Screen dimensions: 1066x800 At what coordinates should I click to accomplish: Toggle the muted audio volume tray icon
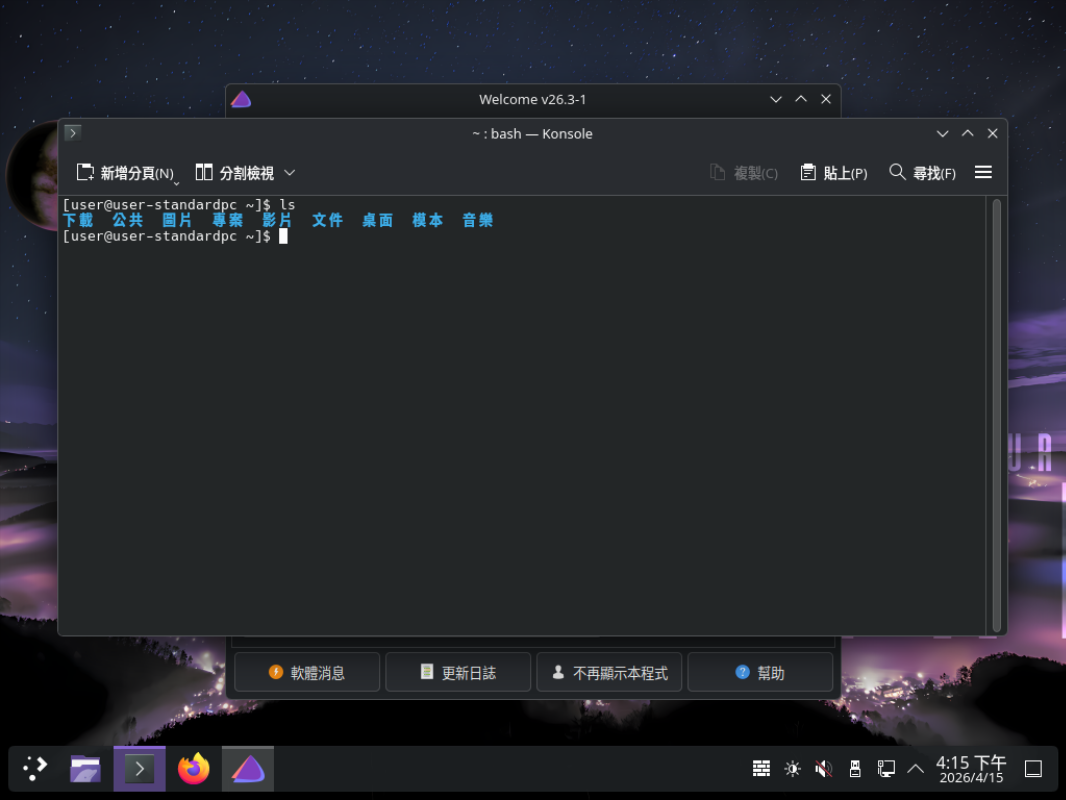(x=823, y=769)
